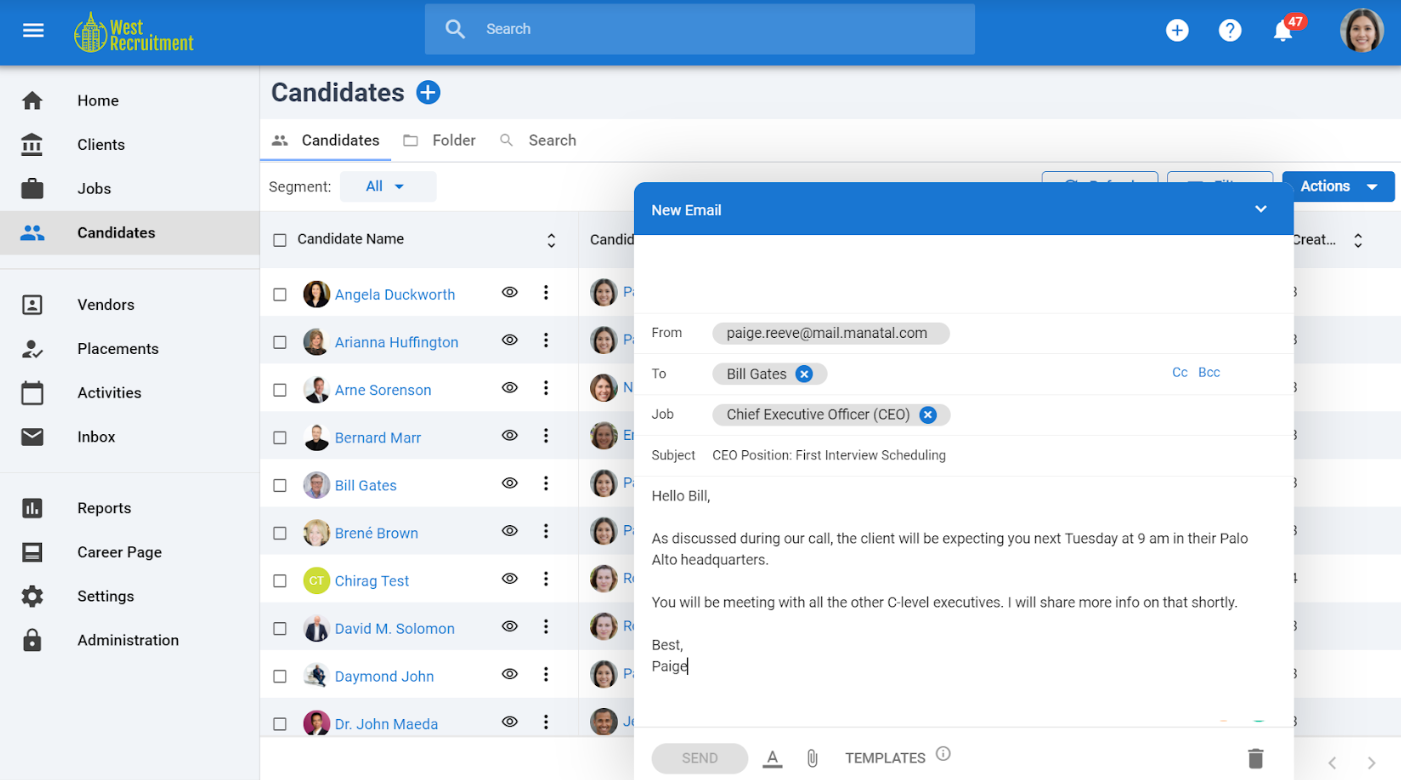Open more options for Chirag Test
The width and height of the screenshot is (1401, 780).
(546, 579)
